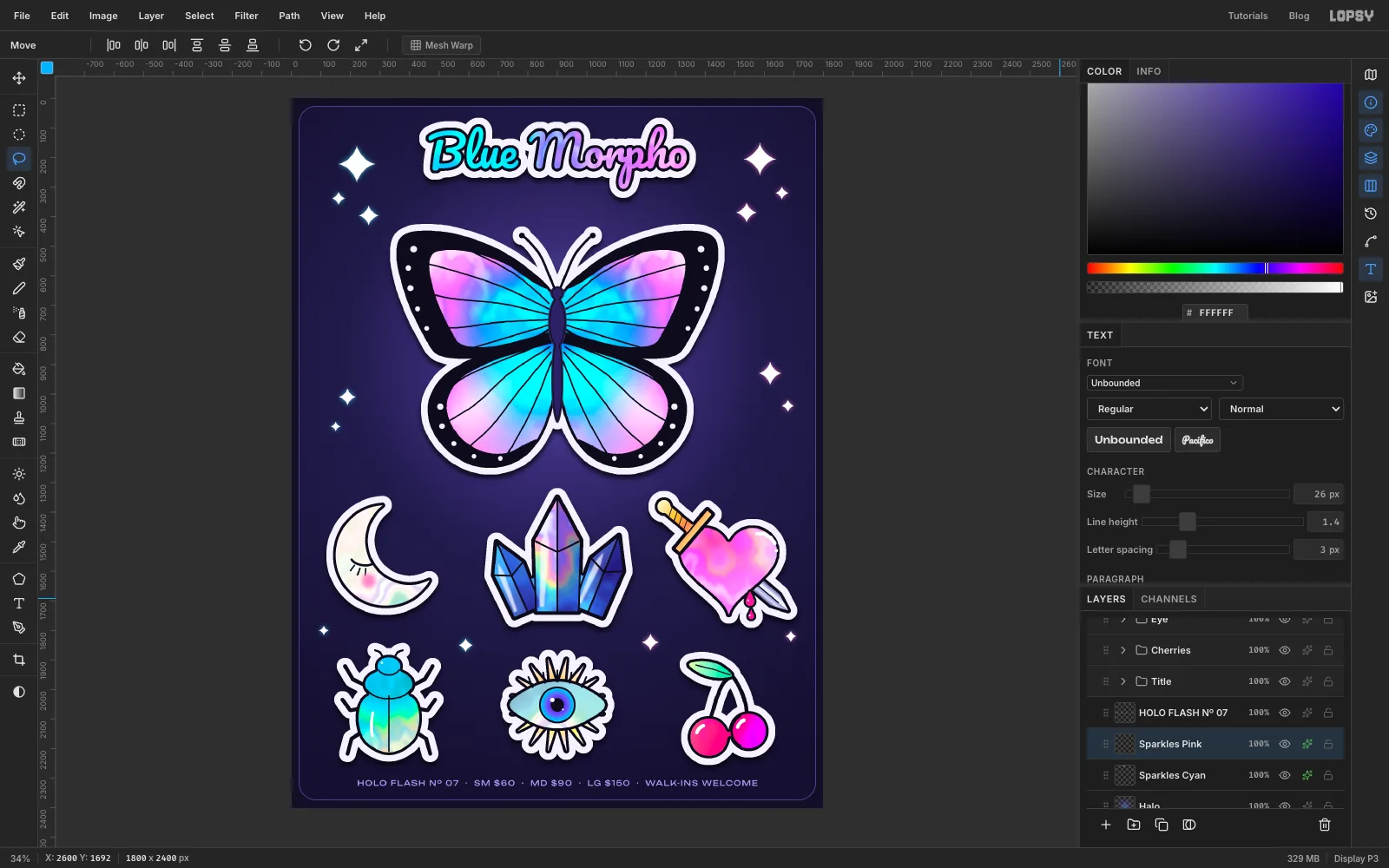Pick the eyedropper tool
This screenshot has height=868, width=1389.
tap(19, 547)
